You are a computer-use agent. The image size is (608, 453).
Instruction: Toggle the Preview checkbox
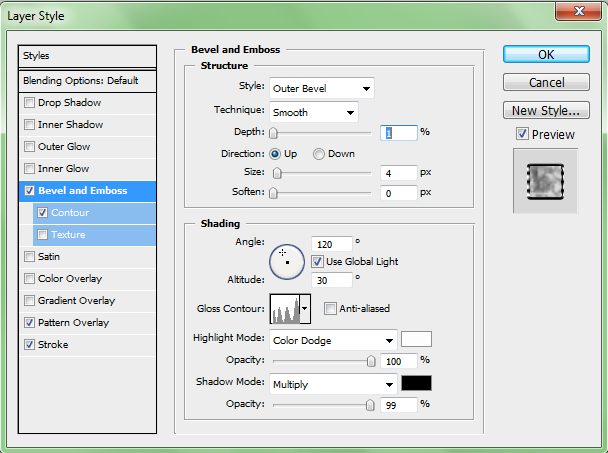(x=522, y=134)
